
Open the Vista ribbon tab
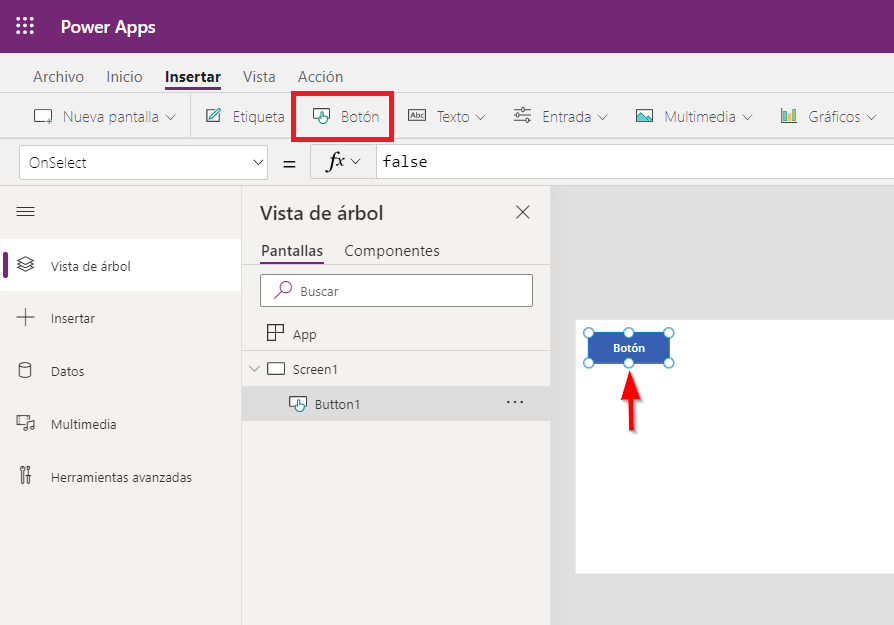259,76
